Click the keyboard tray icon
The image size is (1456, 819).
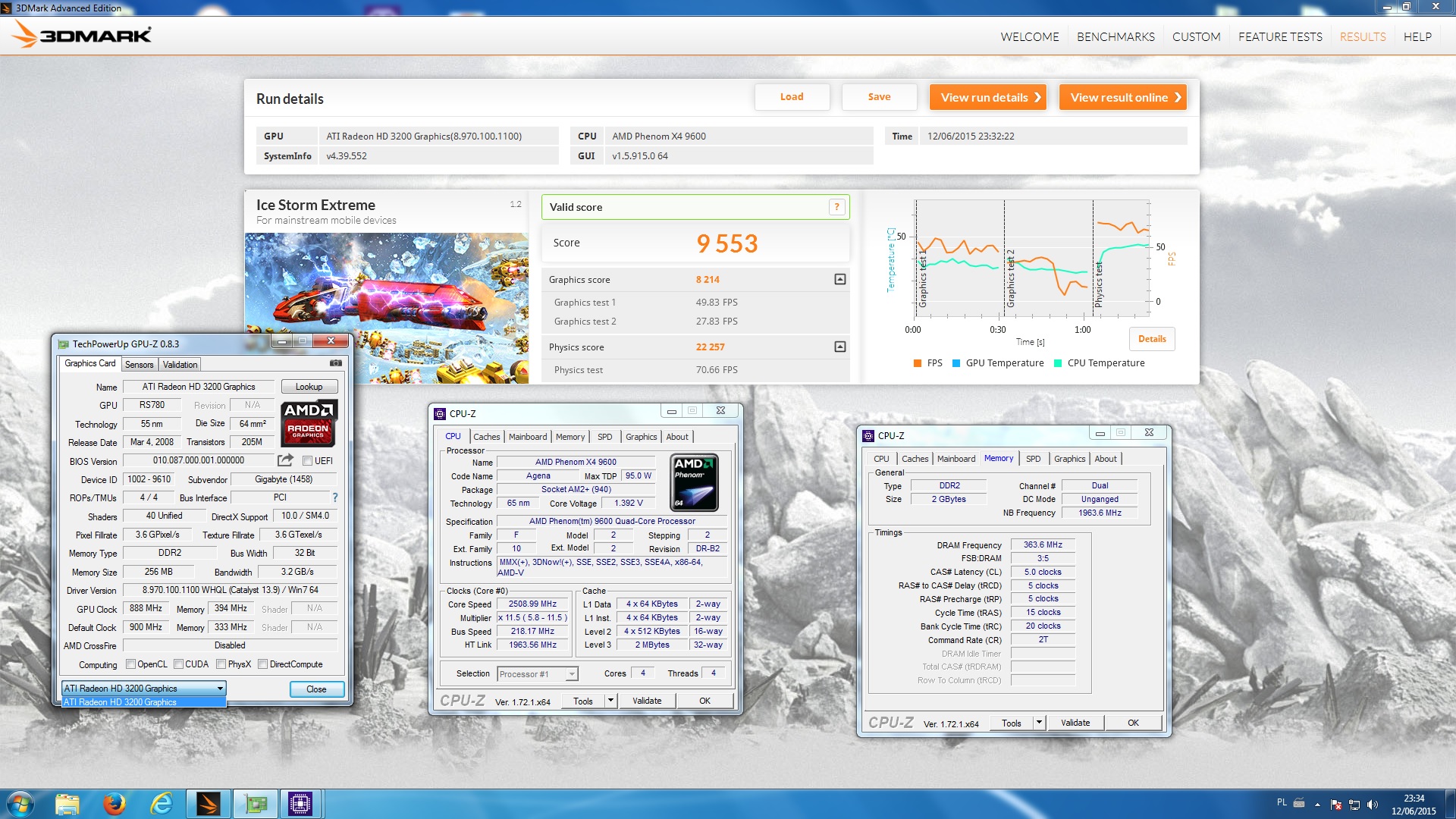tap(1299, 803)
